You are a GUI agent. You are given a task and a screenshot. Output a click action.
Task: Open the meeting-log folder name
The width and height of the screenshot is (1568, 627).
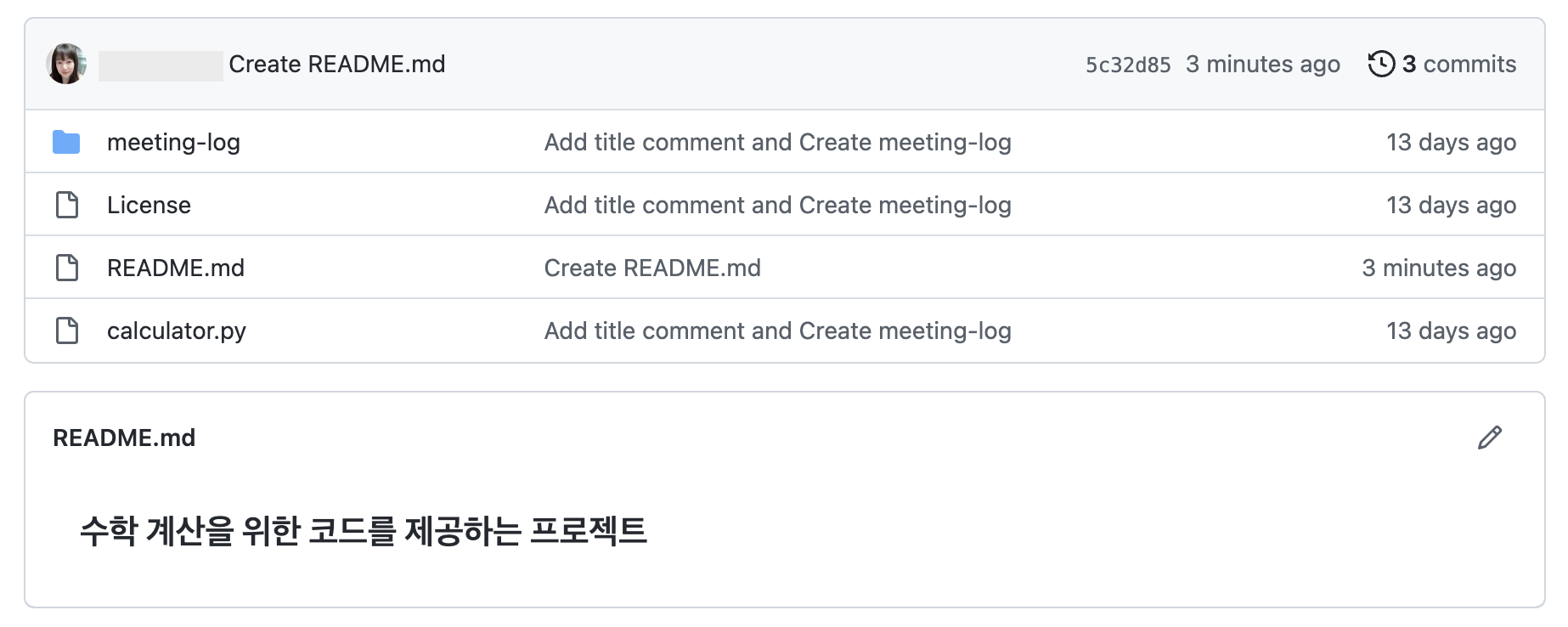(173, 142)
